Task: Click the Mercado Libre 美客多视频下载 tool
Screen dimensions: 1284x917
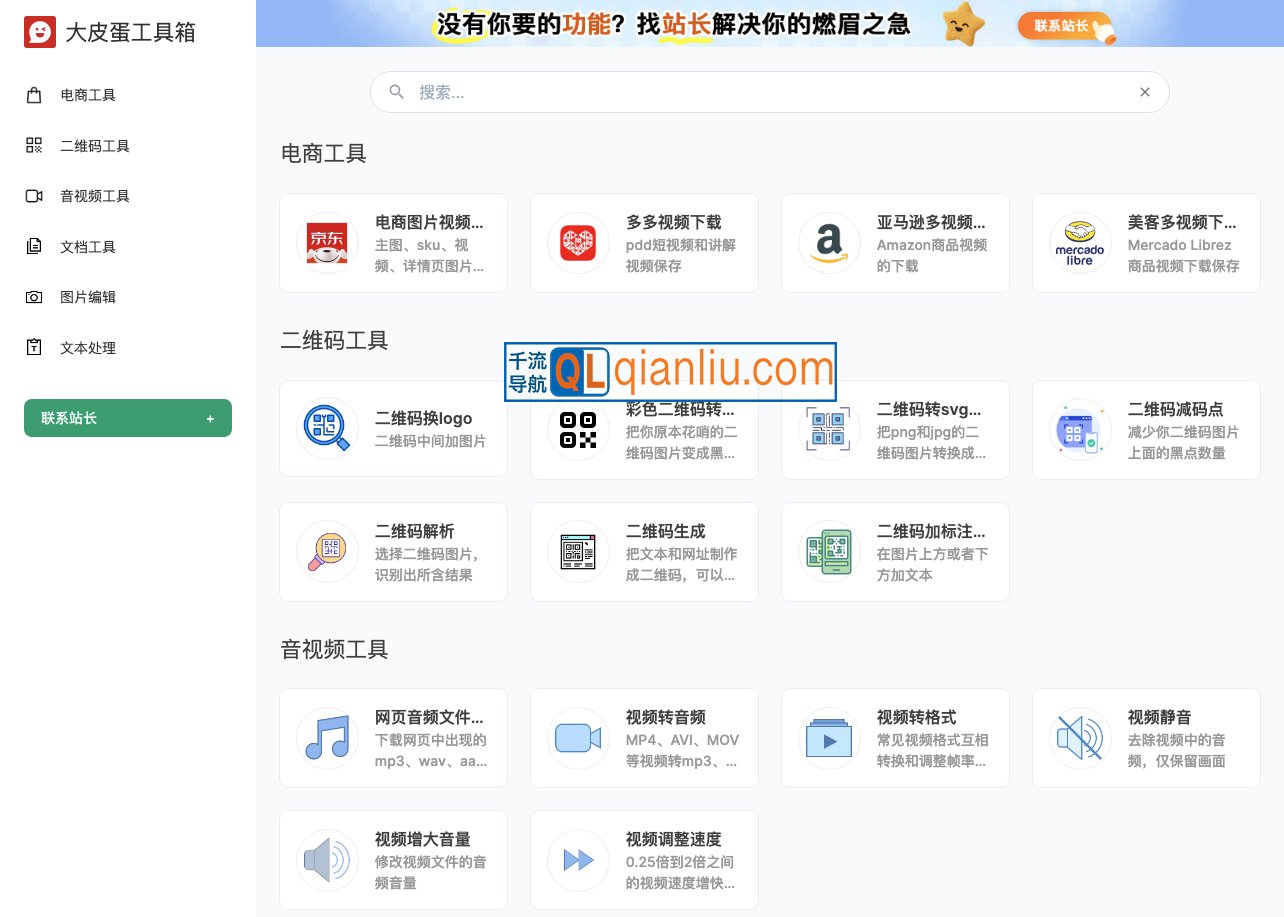Action: click(1146, 243)
